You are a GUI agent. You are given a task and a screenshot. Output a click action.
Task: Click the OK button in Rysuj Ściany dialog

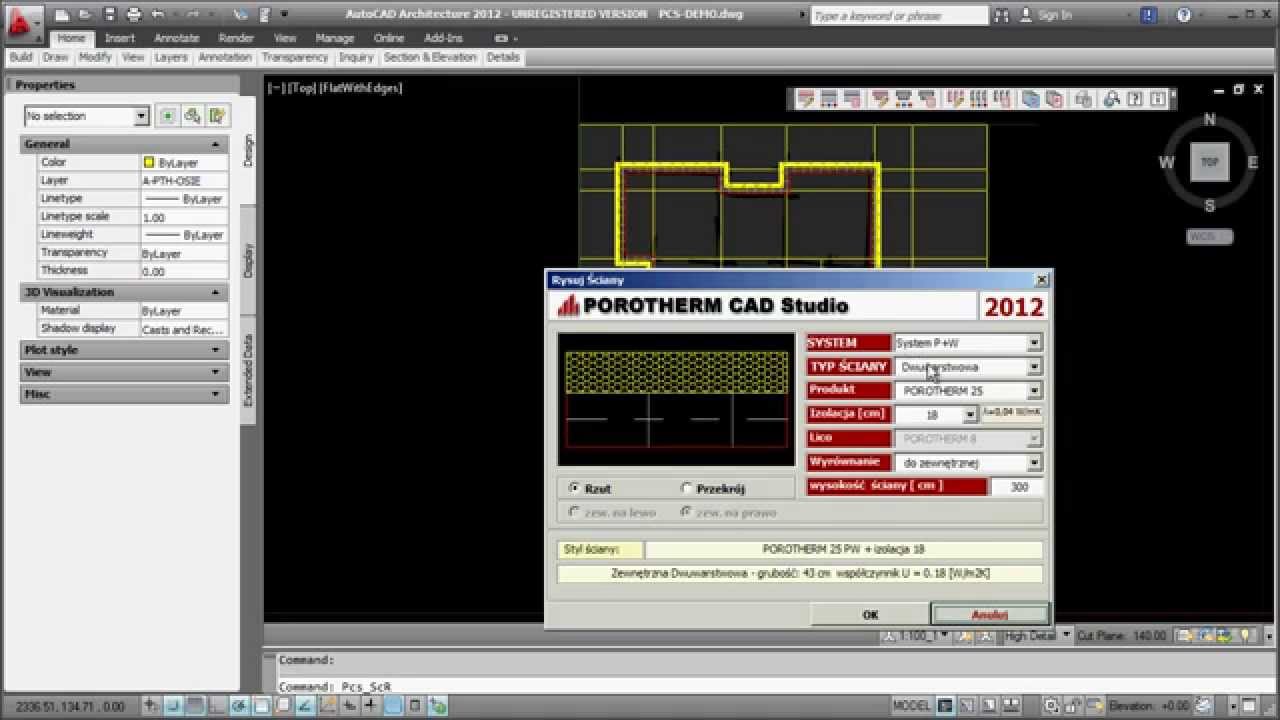pos(870,614)
